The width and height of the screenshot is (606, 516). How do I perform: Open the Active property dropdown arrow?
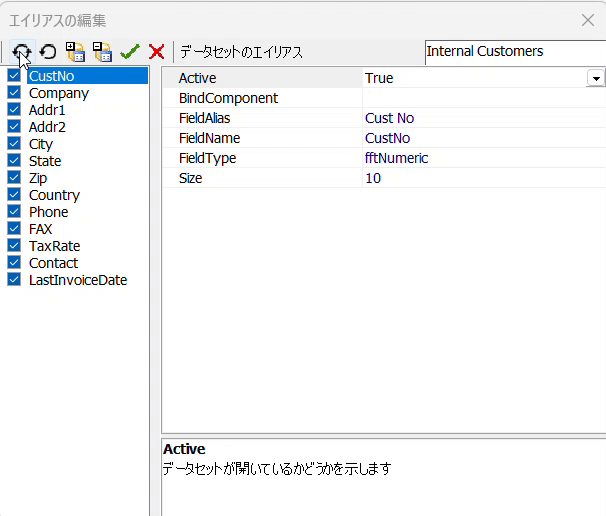coord(596,78)
